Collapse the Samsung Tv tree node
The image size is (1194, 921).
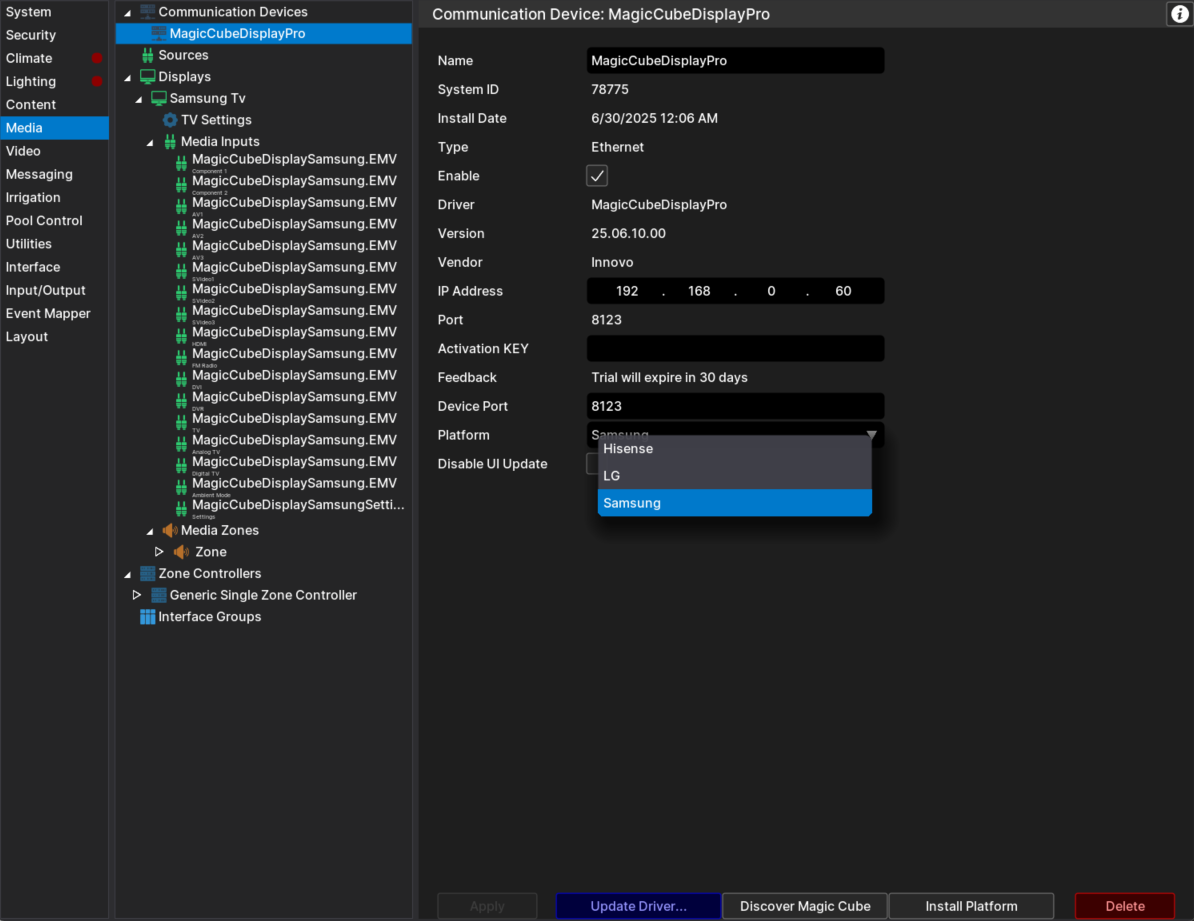tap(139, 100)
